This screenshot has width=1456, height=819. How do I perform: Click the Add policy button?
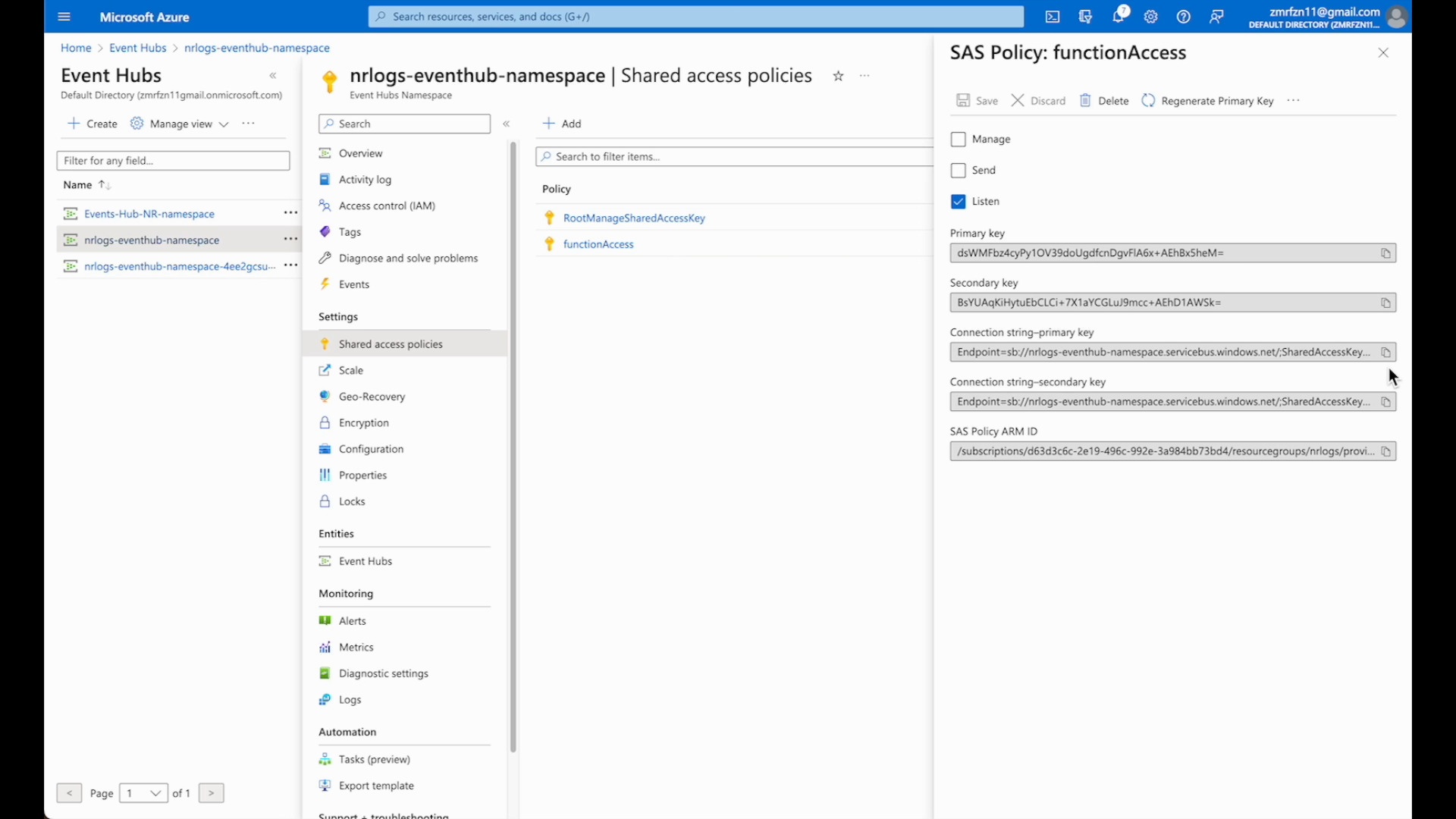tap(563, 124)
